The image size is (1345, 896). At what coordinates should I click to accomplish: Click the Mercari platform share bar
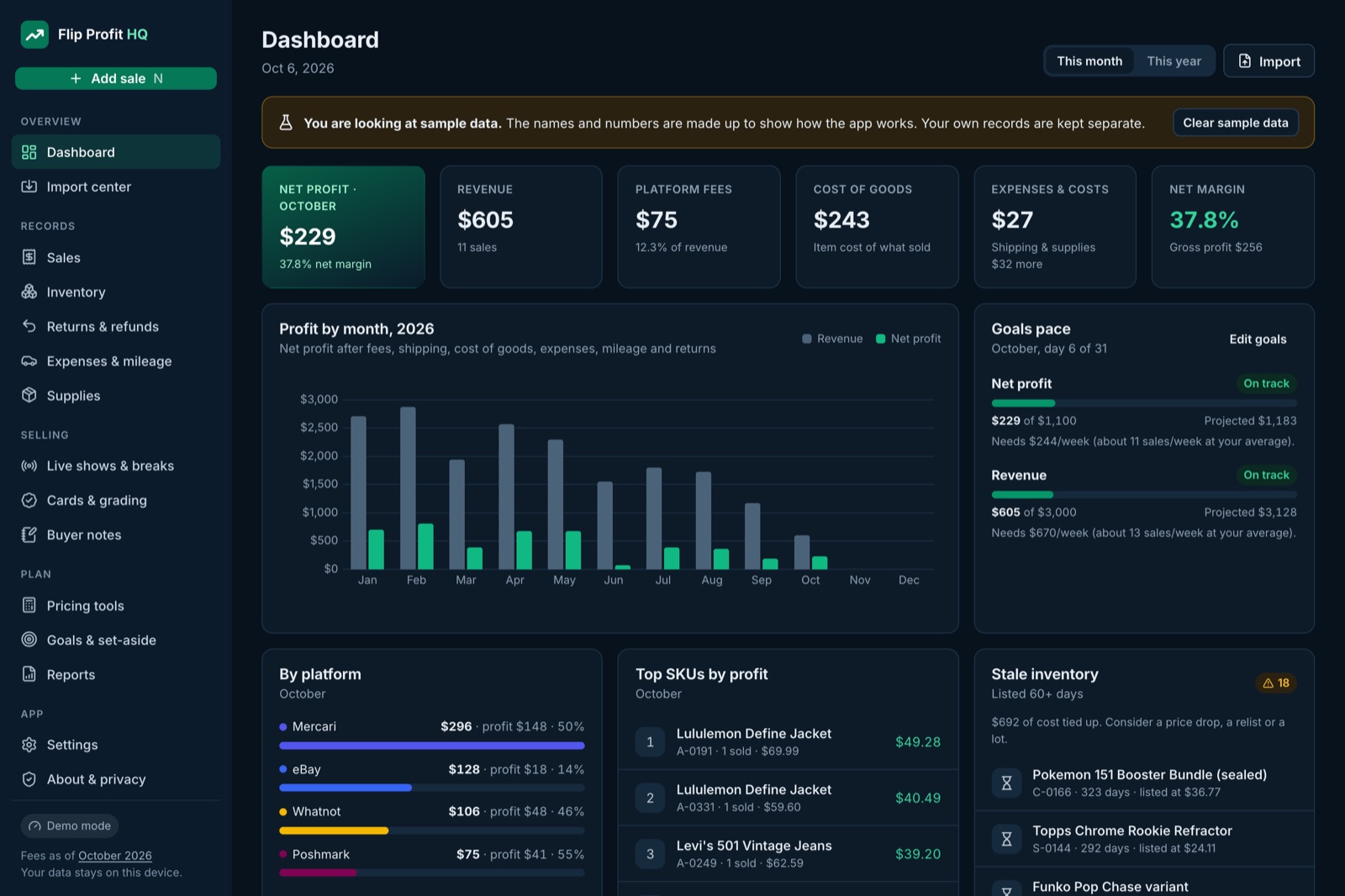tap(432, 746)
